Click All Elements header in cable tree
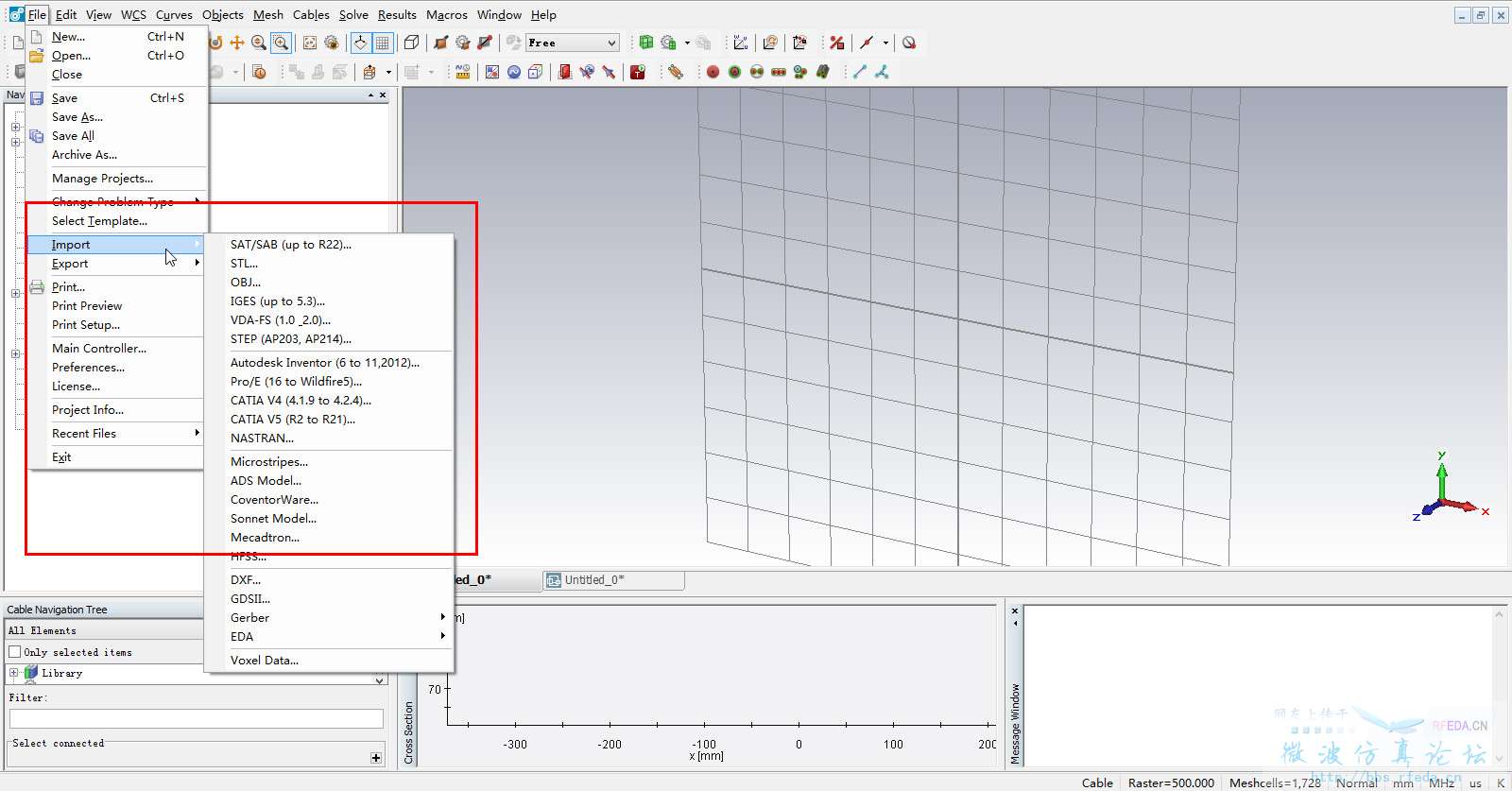The image size is (1512, 791). point(106,630)
